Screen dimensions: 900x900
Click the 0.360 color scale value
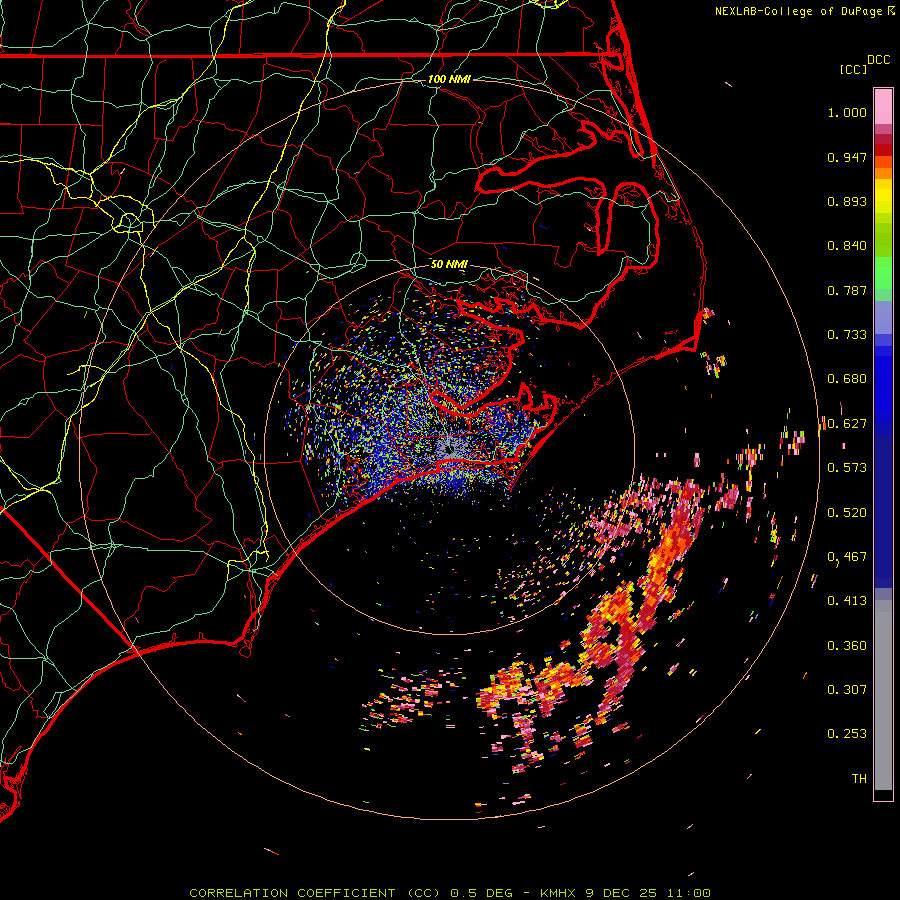(x=847, y=646)
